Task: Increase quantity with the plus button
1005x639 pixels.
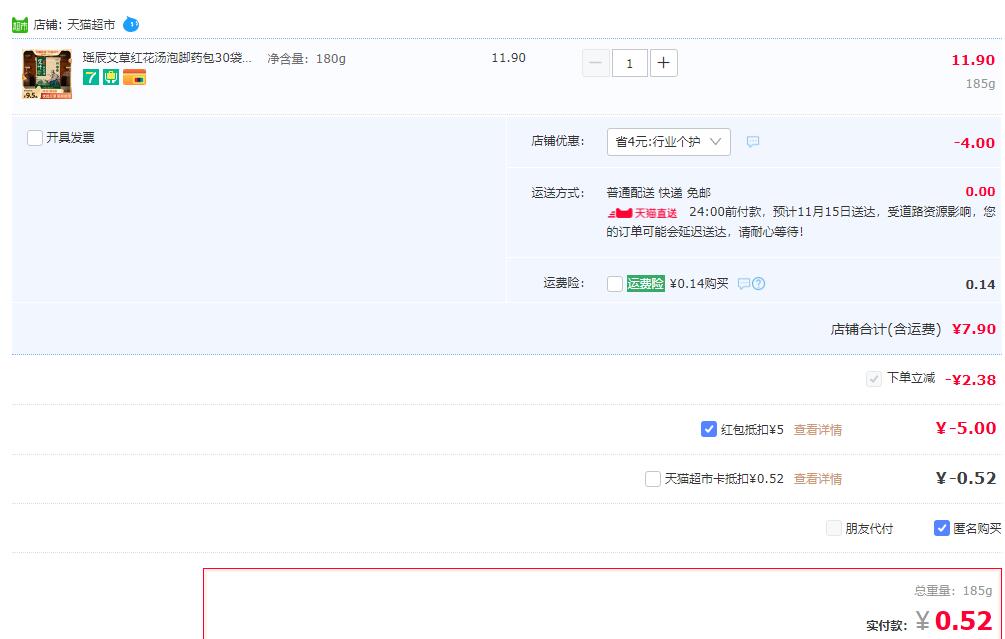Action: (x=664, y=64)
